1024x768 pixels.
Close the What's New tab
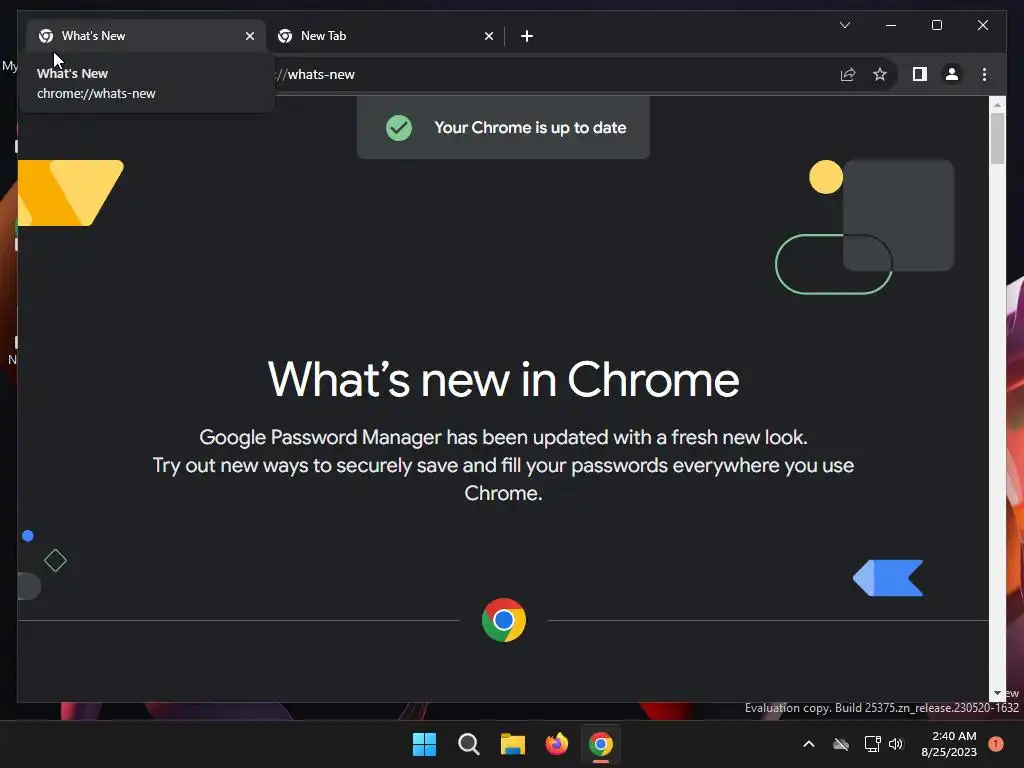point(249,36)
